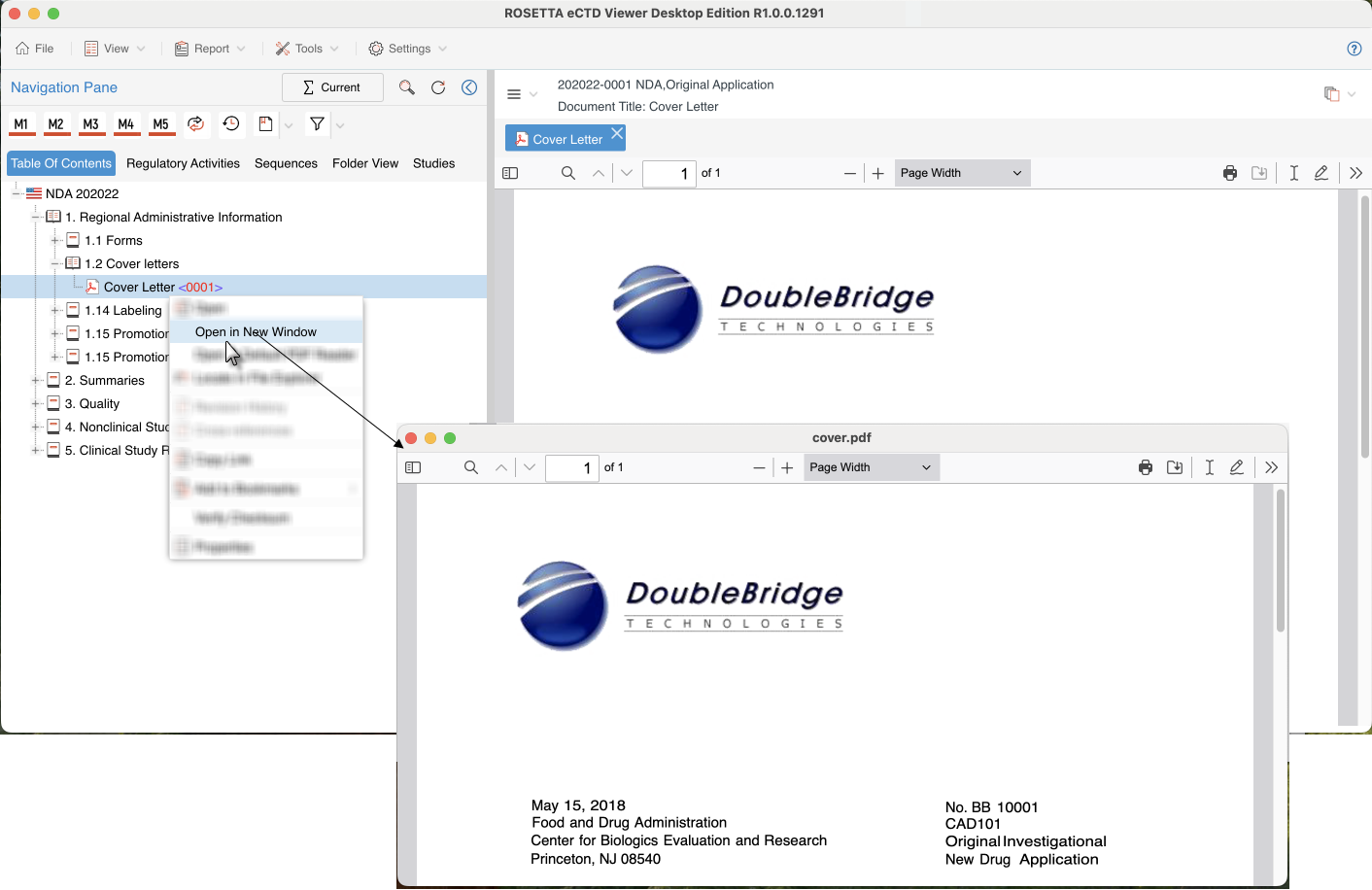Viewport: 1372px width, 890px height.
Task: Open the Page Width zoom dropdown in main viewer
Action: click(x=961, y=173)
